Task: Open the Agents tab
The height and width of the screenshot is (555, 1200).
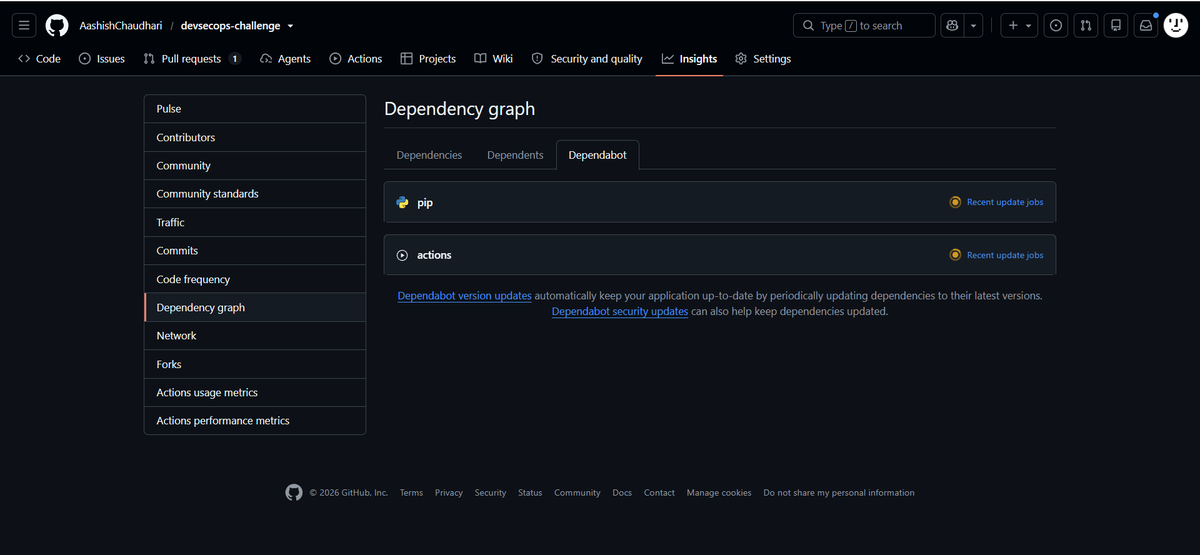Action: 285,59
